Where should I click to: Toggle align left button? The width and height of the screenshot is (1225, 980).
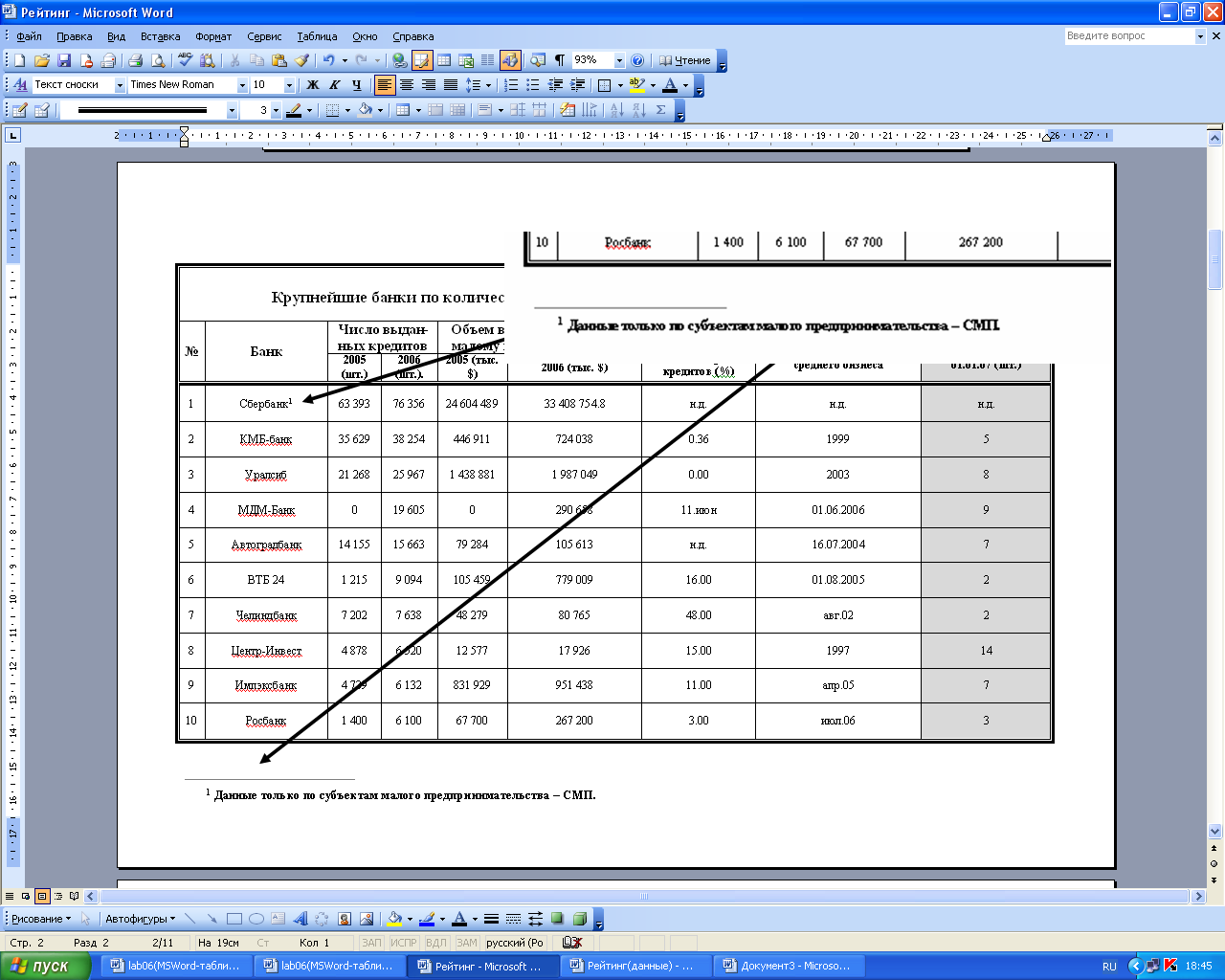click(385, 85)
